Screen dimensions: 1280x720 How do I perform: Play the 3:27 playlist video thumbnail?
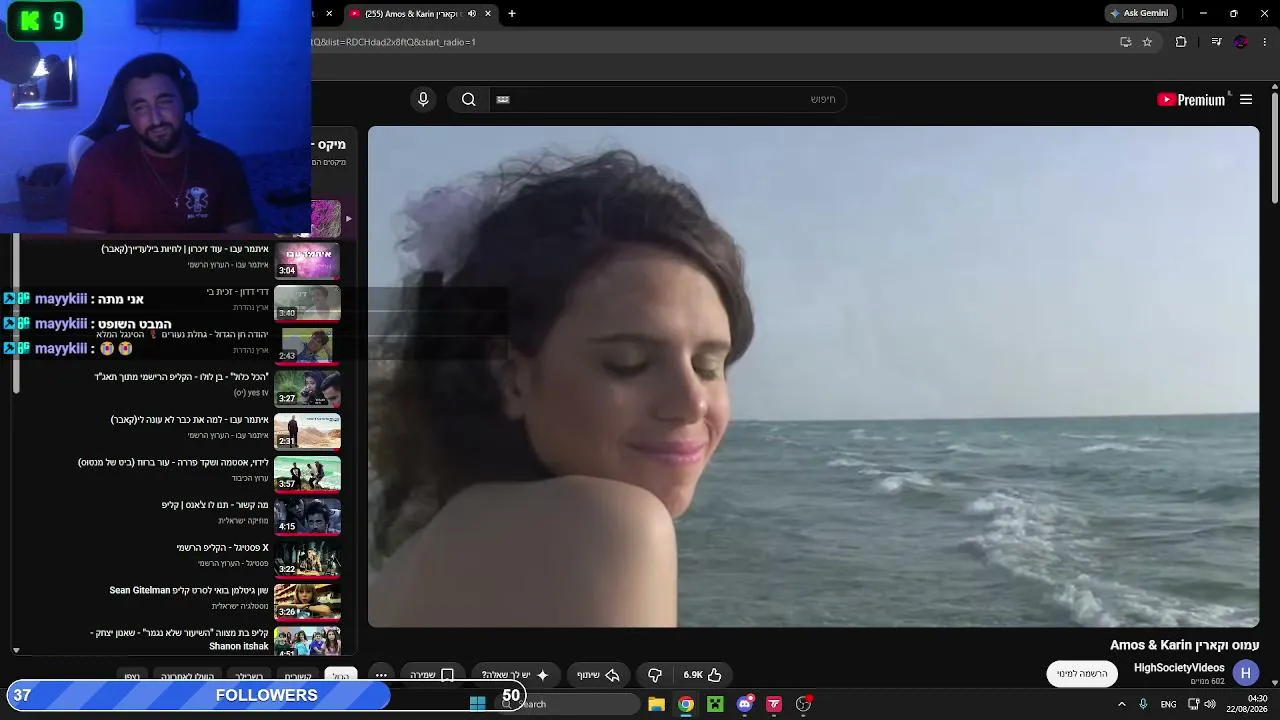pyautogui.click(x=307, y=388)
